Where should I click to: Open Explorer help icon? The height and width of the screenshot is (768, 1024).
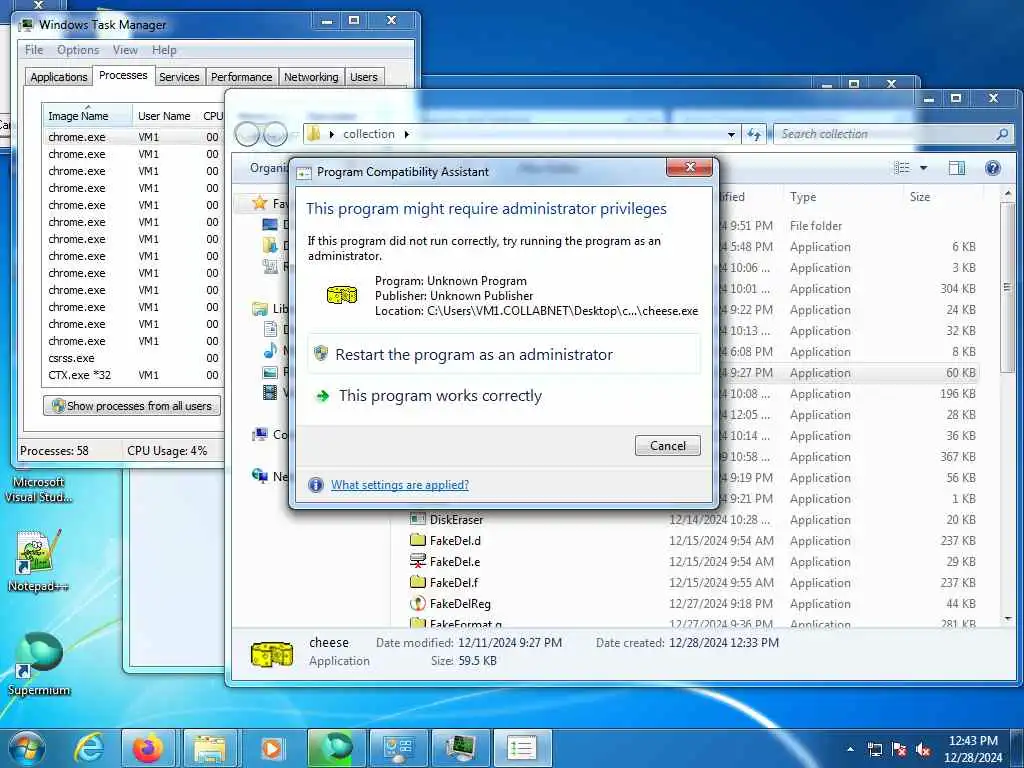coord(993,168)
